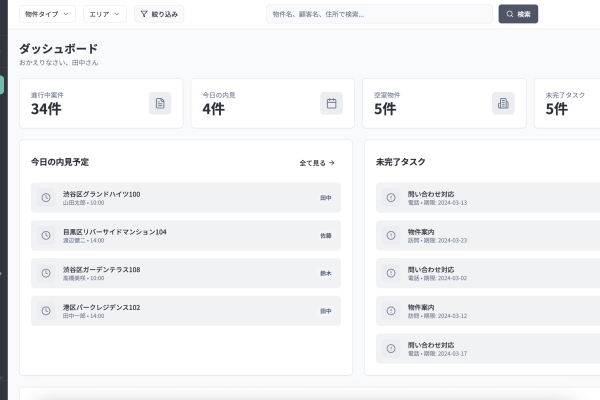The width and height of the screenshot is (600, 400).
Task: Click the ダッシュボード page title
Action: (x=59, y=49)
